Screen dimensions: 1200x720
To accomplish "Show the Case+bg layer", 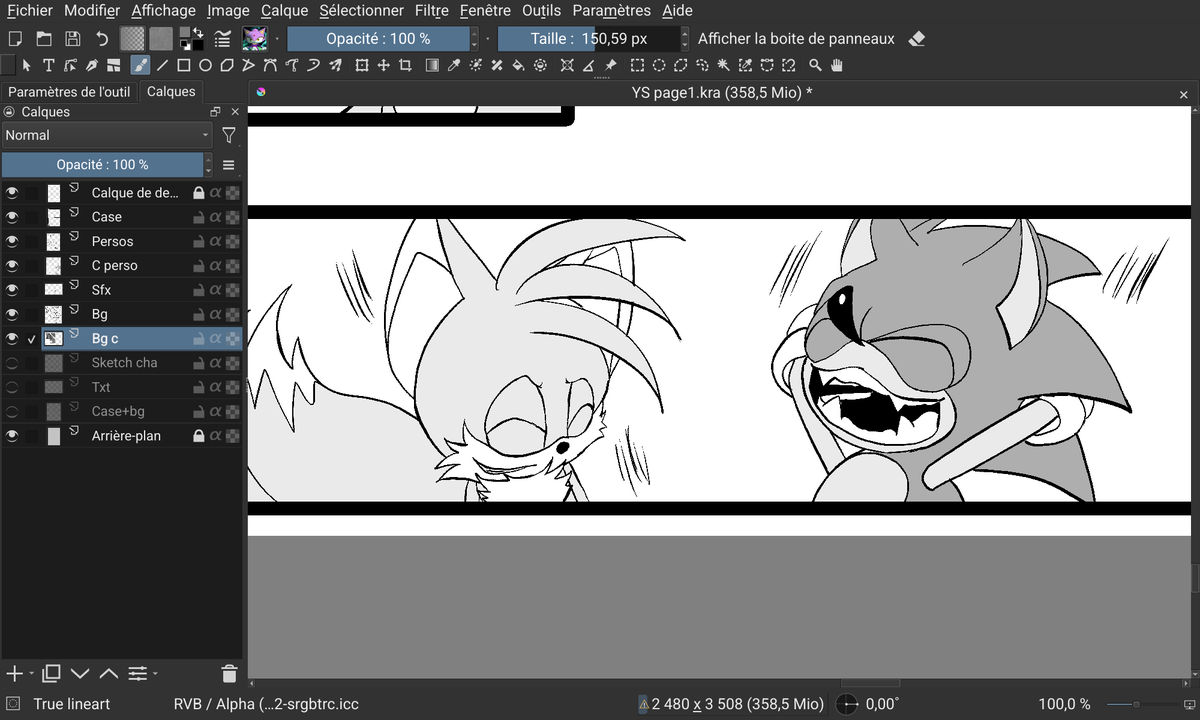I will coord(12,411).
